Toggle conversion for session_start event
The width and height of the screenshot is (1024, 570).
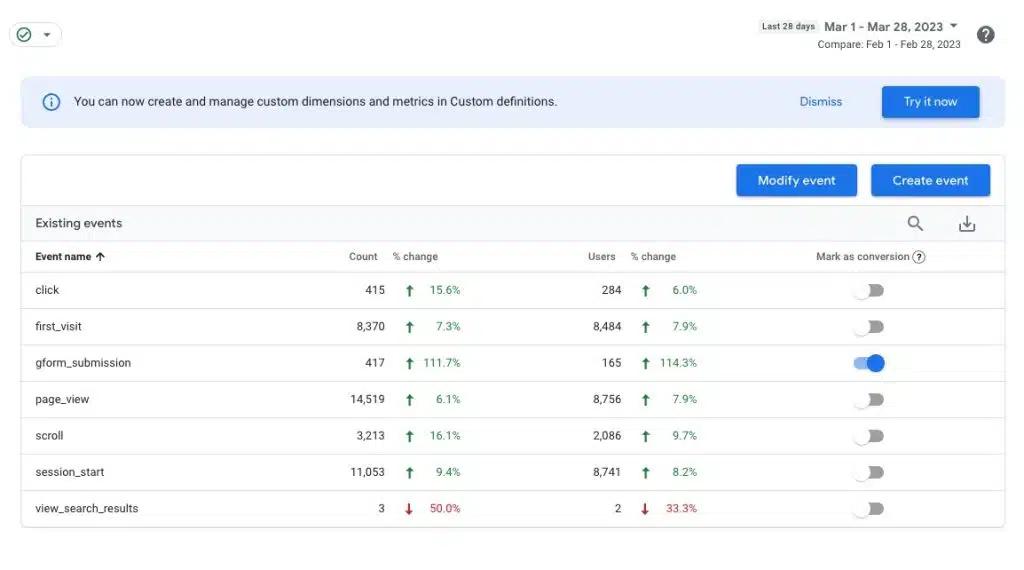(x=869, y=472)
